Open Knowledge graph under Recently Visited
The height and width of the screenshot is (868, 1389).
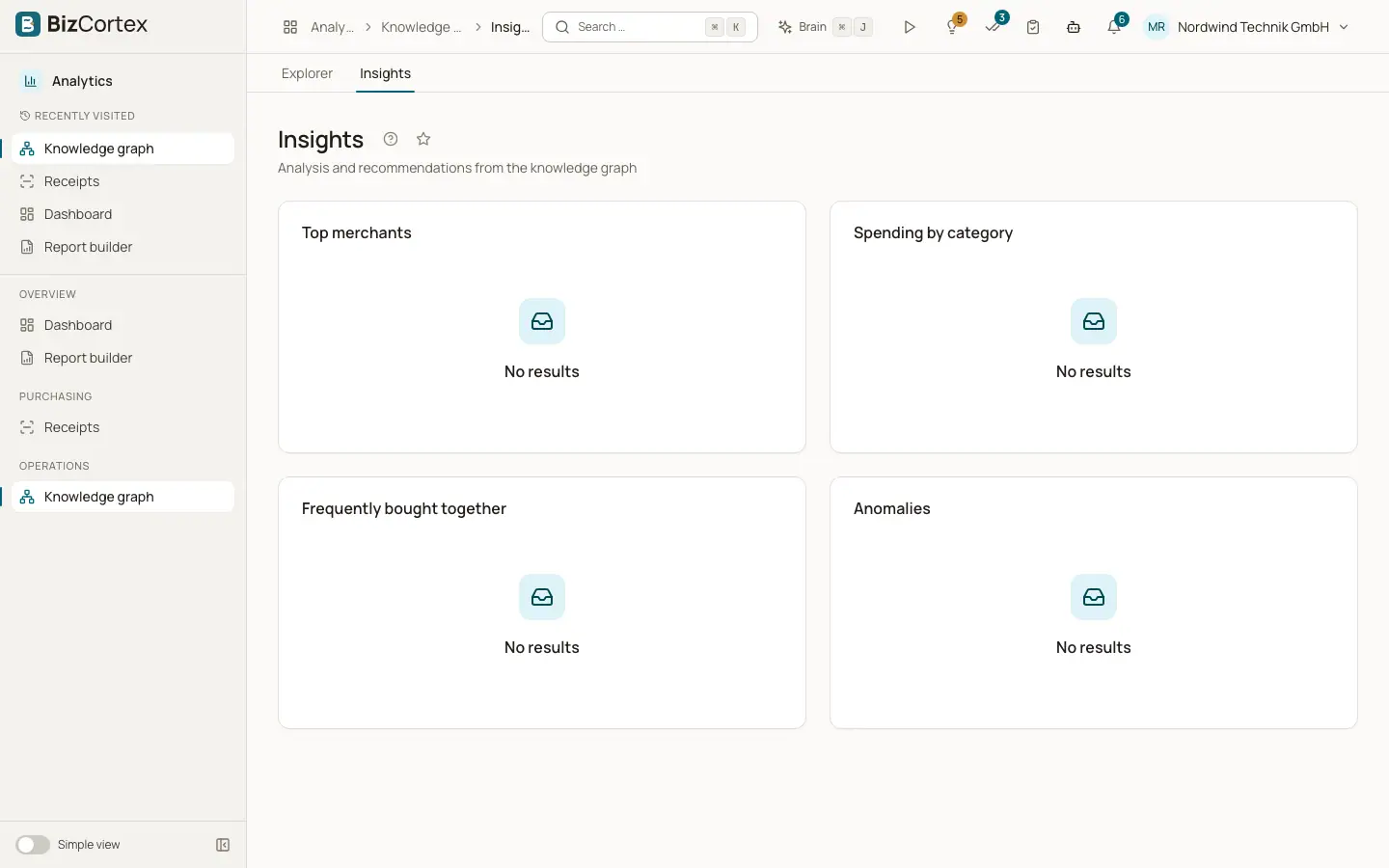point(123,149)
